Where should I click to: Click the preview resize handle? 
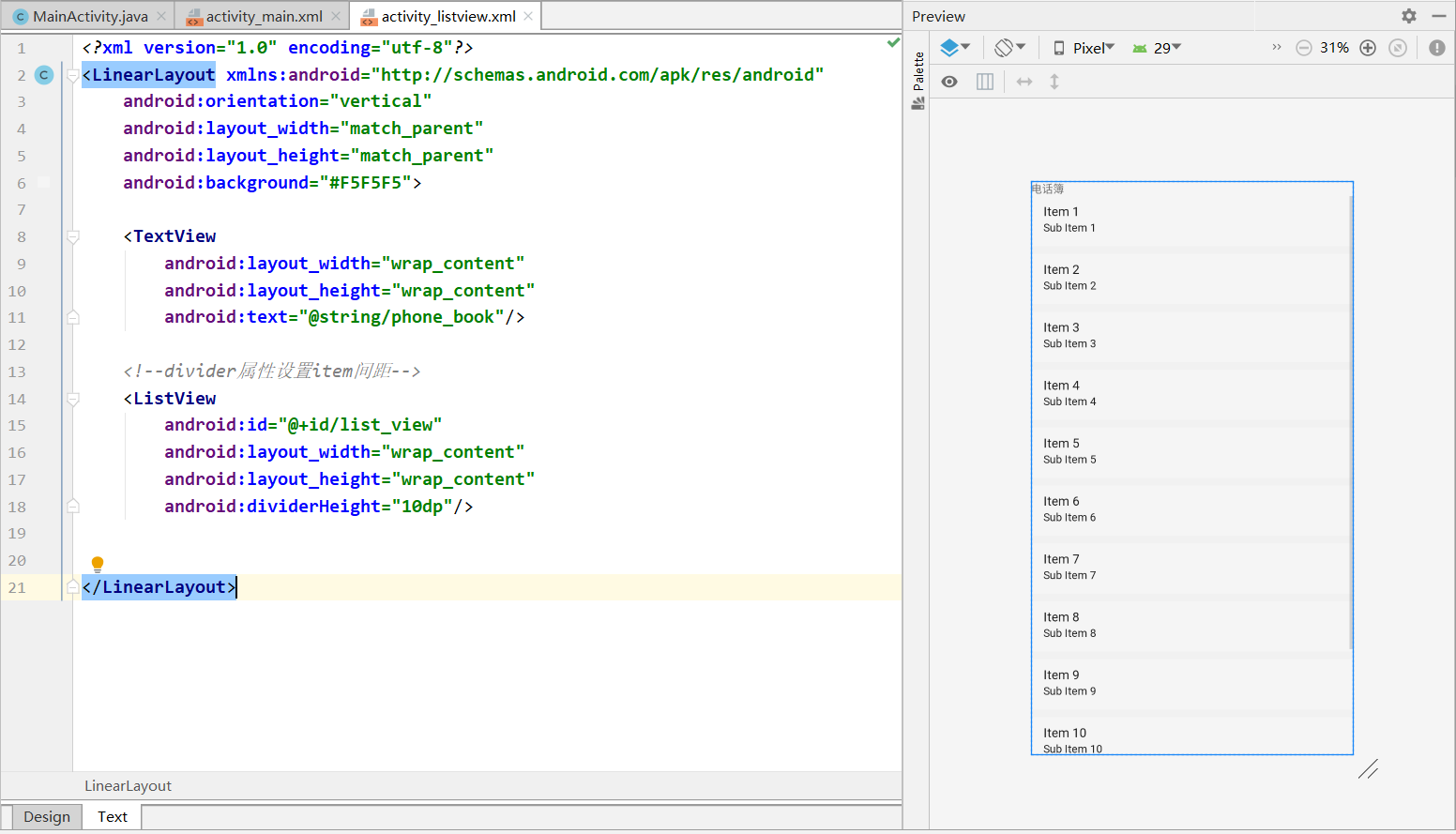[x=1368, y=769]
